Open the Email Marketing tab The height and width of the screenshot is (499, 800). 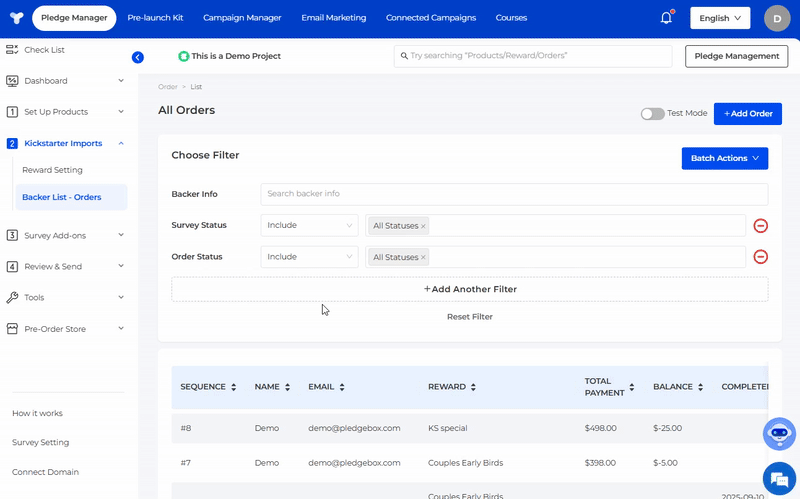pyautogui.click(x=333, y=18)
